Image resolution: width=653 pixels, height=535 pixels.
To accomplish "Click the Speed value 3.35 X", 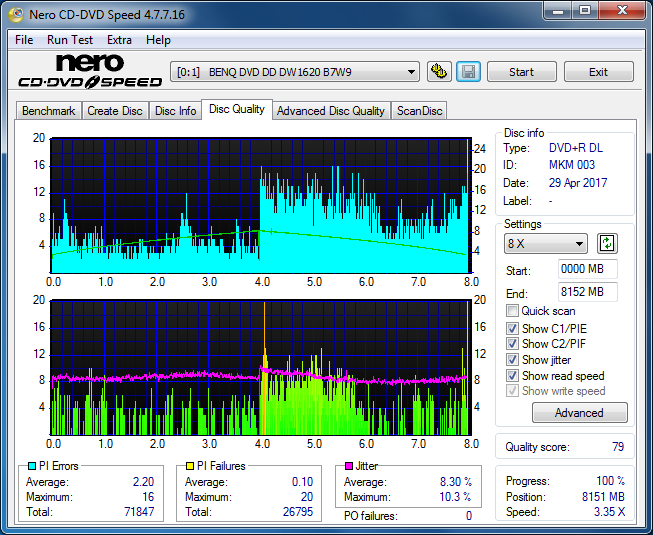I will [609, 512].
